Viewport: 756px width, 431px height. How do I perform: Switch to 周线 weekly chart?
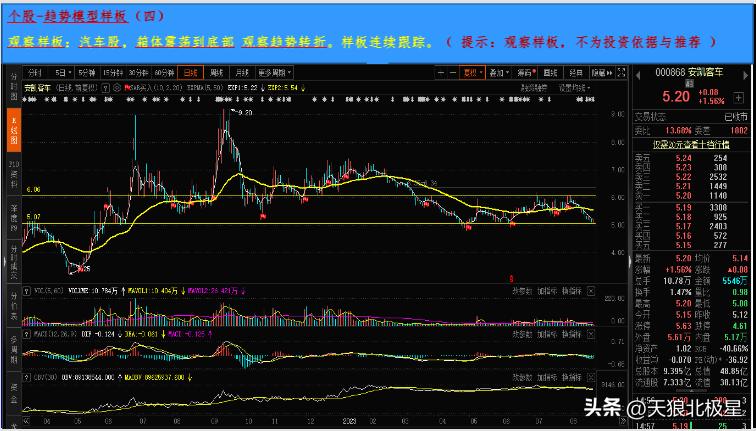click(x=216, y=73)
